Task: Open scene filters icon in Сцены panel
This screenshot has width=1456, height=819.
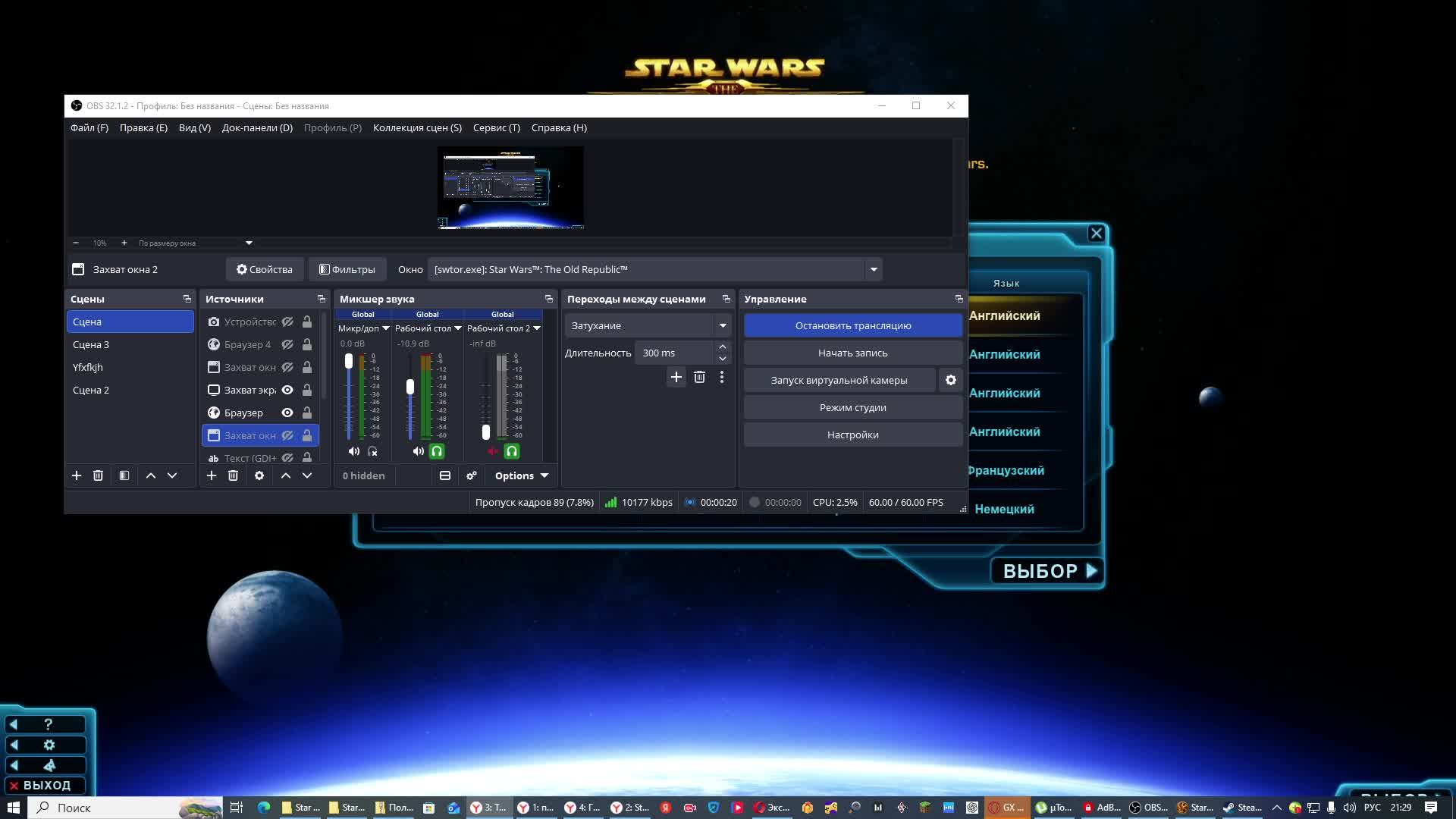Action: tap(124, 475)
